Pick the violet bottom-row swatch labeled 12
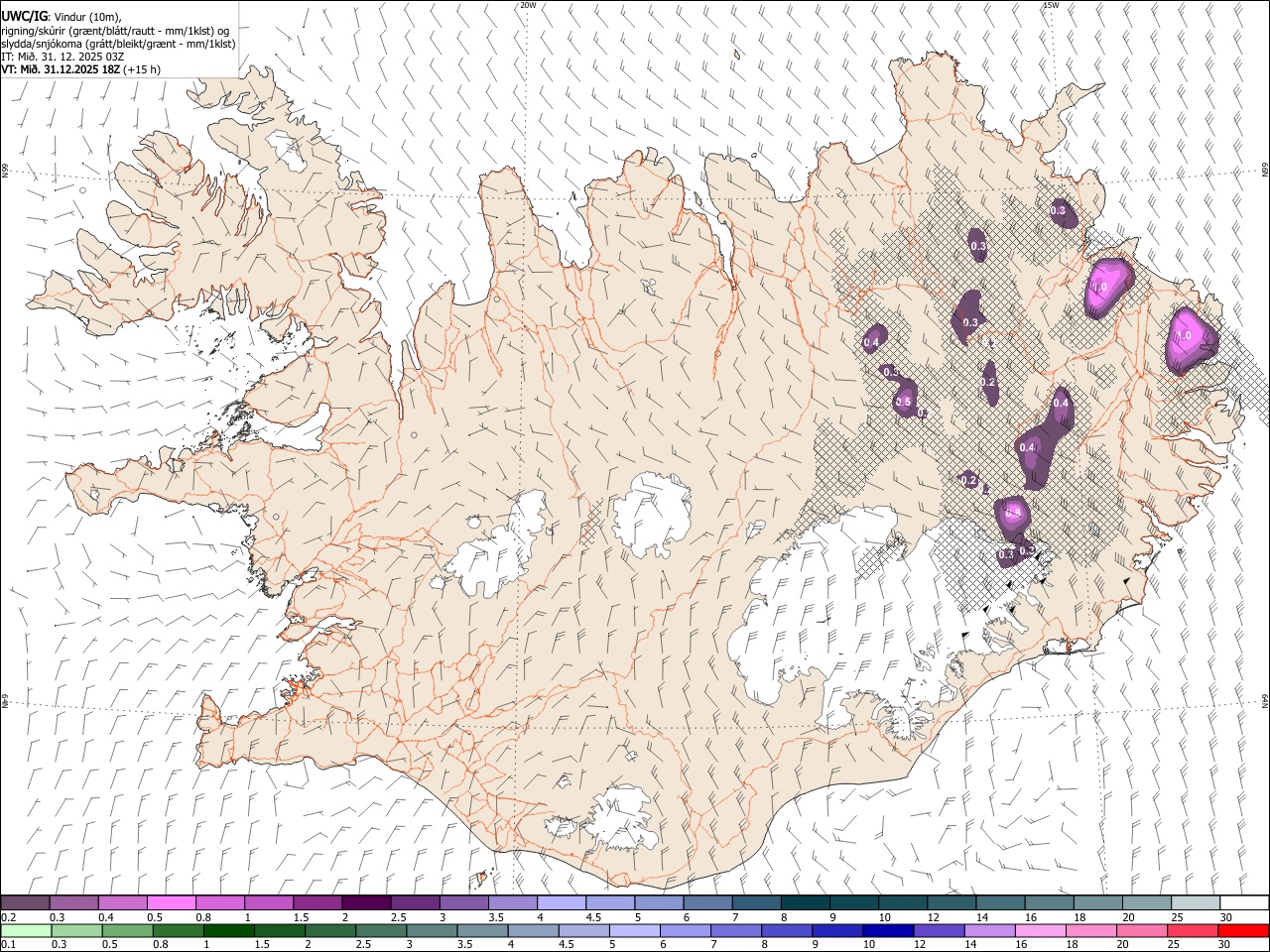1270x952 pixels. pos(939,930)
